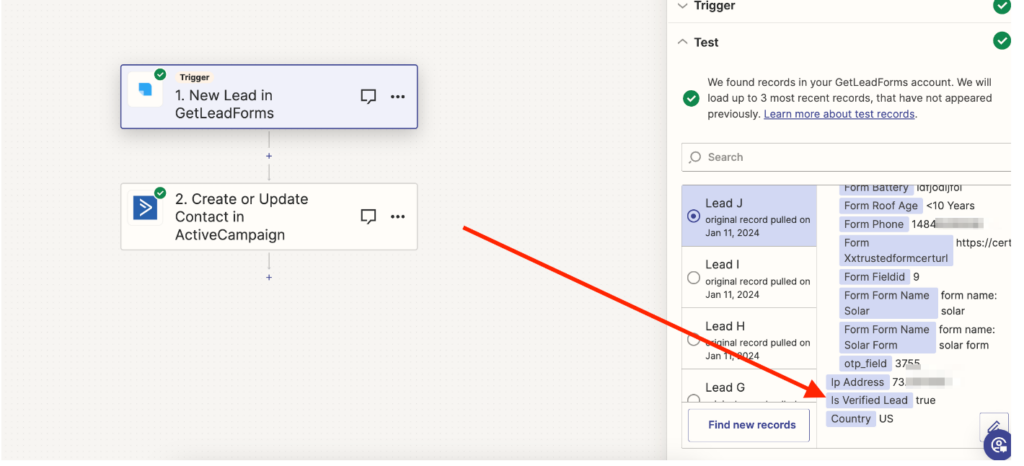Select the Lead I record radio button
This screenshot has width=1024, height=466.
[694, 278]
